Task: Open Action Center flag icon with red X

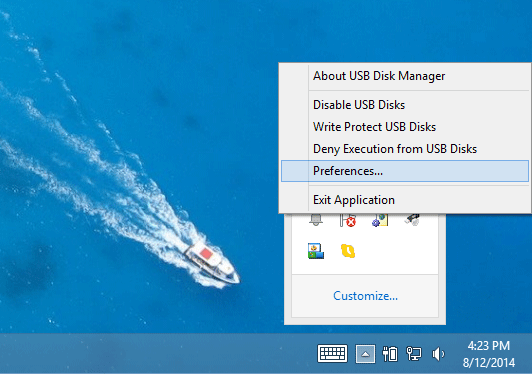Action: tap(348, 220)
